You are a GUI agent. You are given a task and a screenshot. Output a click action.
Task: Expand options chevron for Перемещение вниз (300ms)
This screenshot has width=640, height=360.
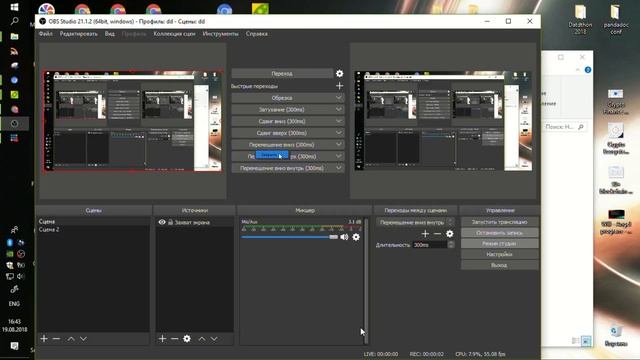point(338,144)
